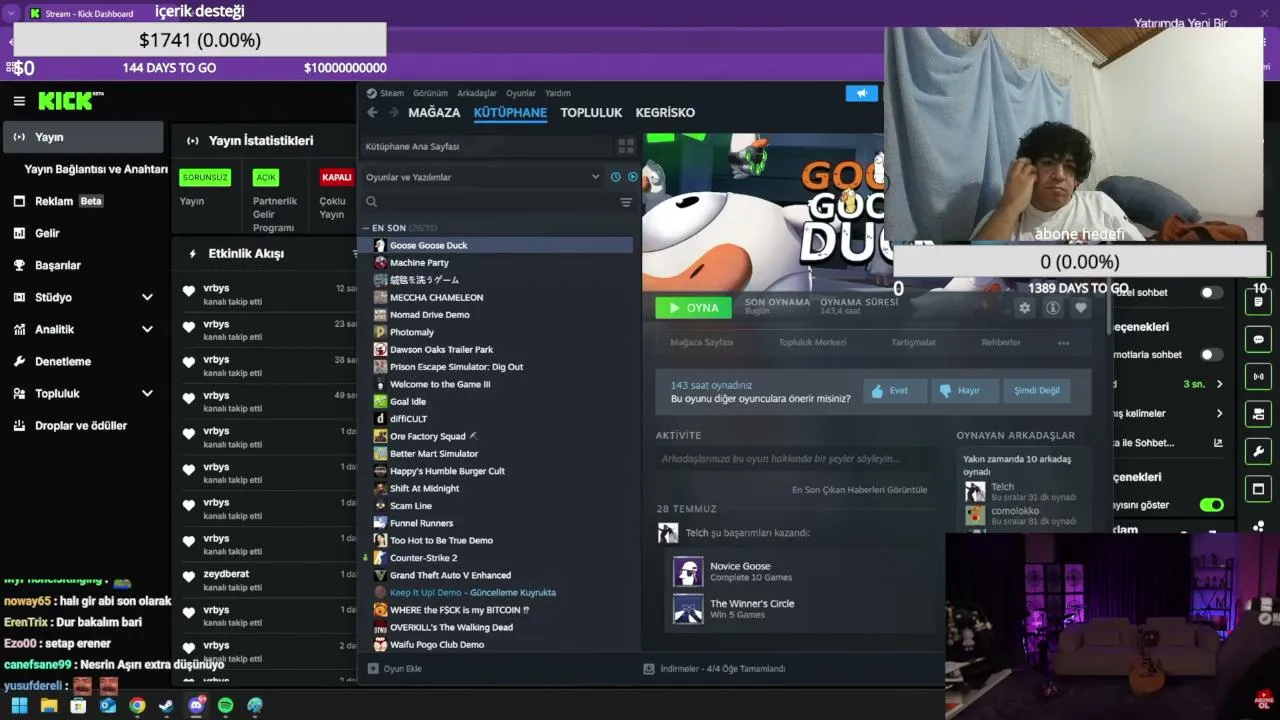Switch Steam library to grid view
This screenshot has height=720, width=1280.
pyautogui.click(x=626, y=146)
